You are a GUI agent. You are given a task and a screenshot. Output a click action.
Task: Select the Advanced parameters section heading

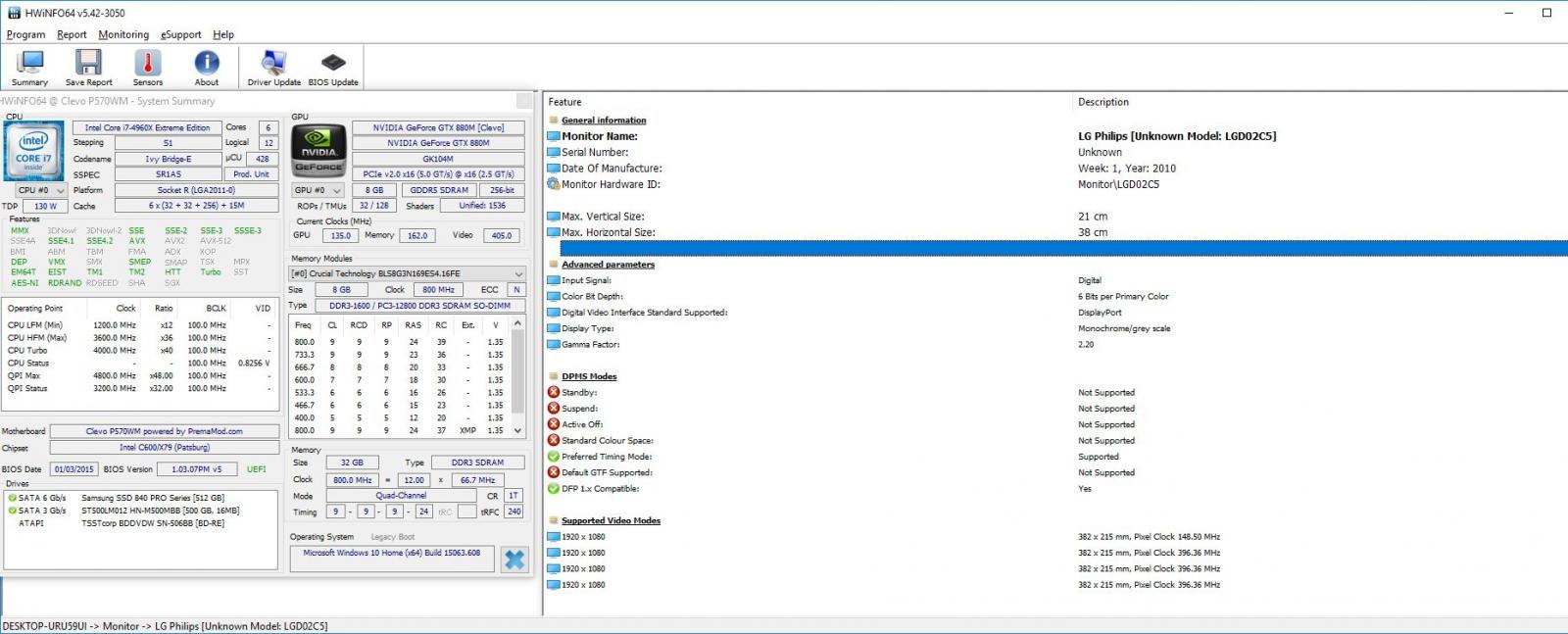[x=608, y=265]
